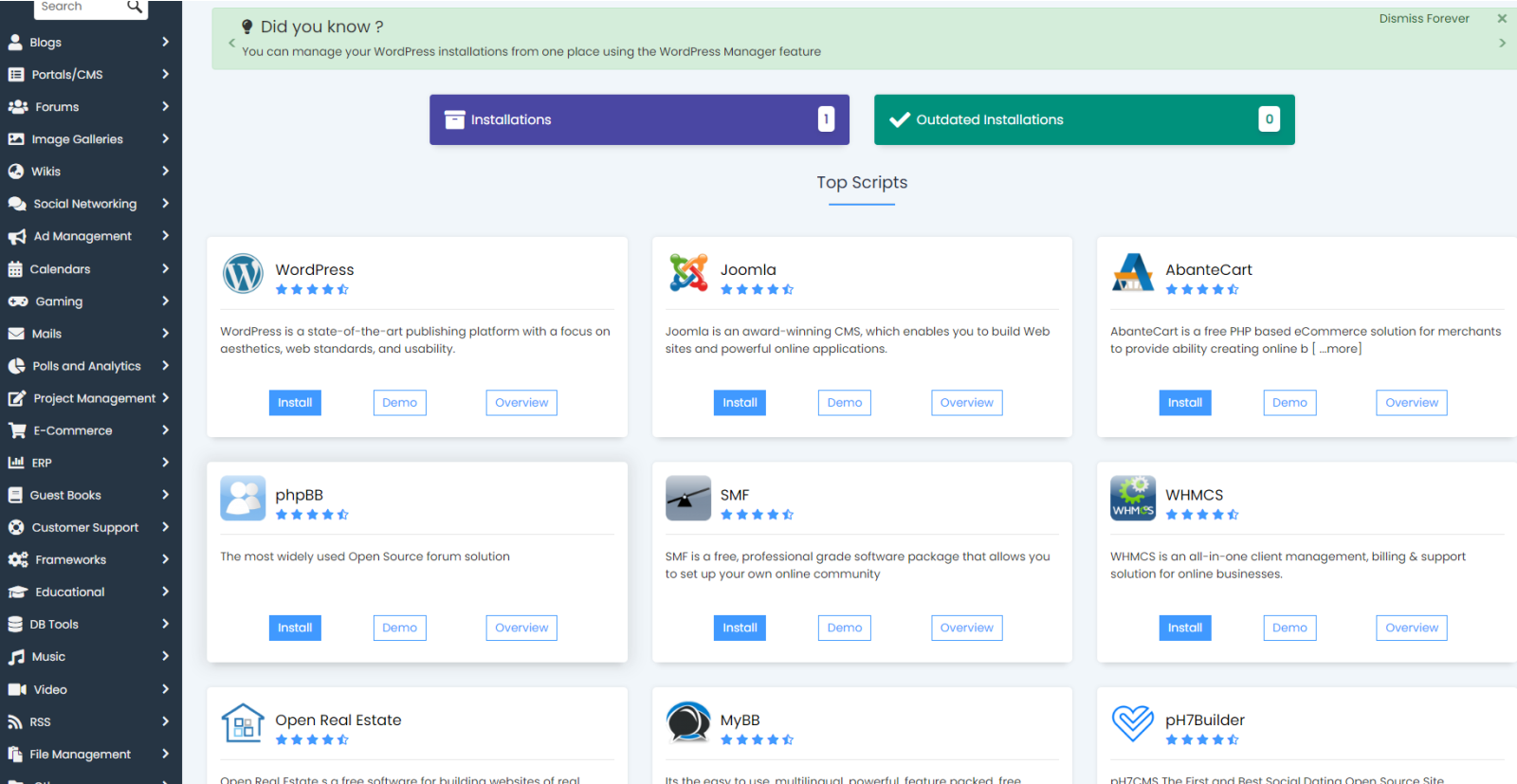Open the Installations tab

(x=639, y=119)
